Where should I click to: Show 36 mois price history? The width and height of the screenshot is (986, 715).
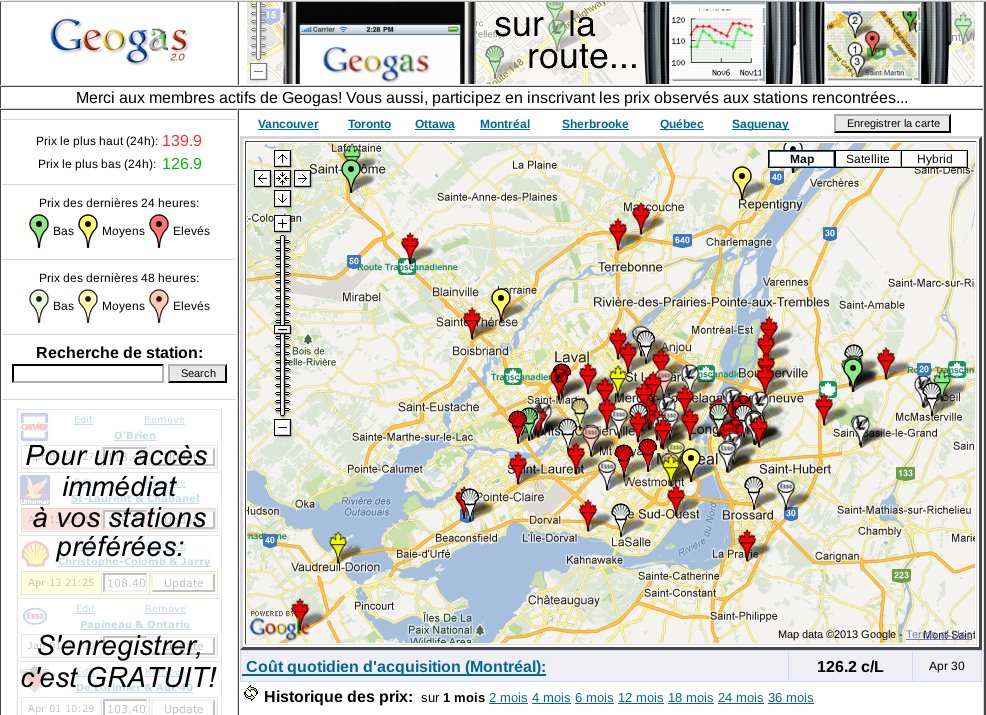[x=790, y=697]
